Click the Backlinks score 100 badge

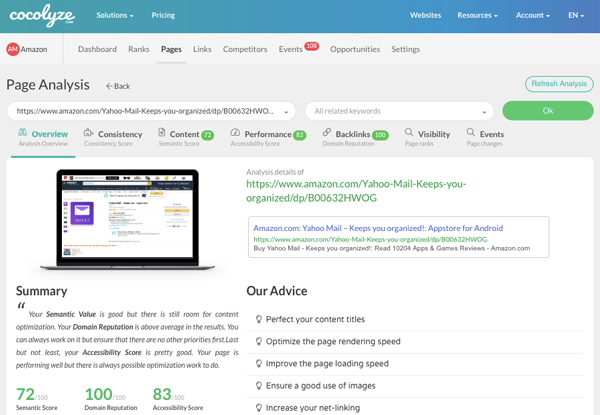coord(380,135)
